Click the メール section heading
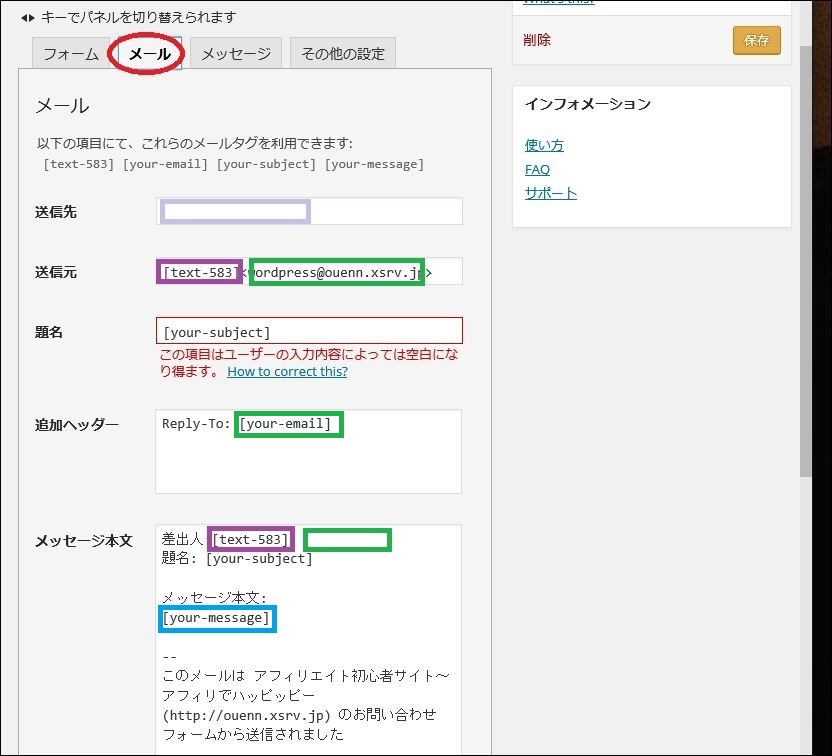Image resolution: width=832 pixels, height=756 pixels. [62, 106]
